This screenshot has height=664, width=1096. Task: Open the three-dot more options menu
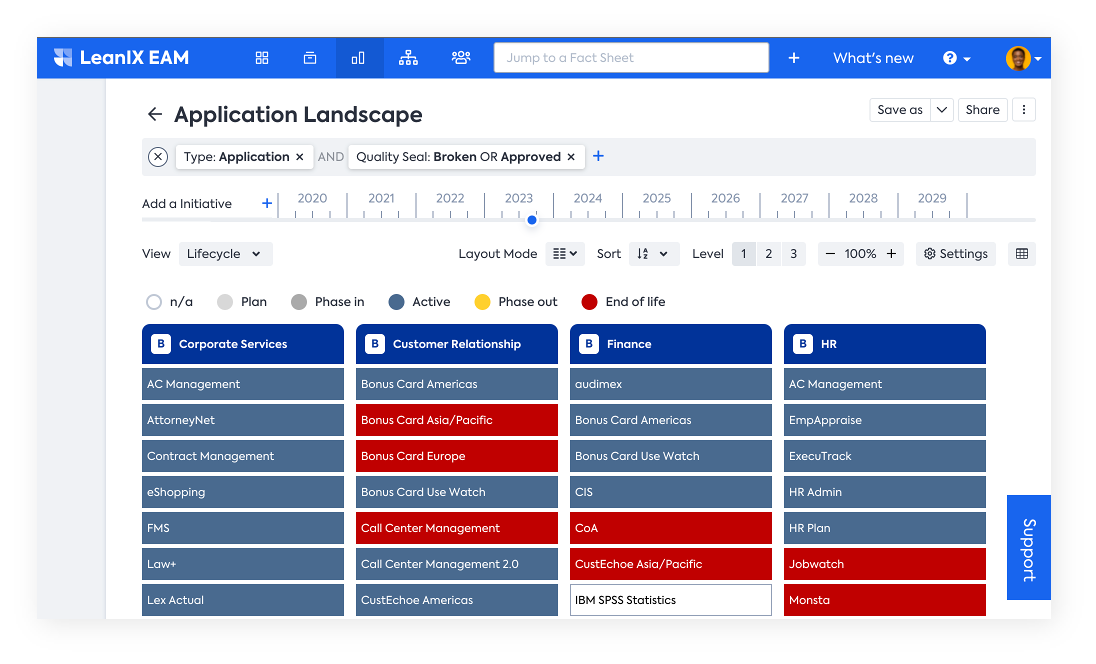click(1023, 110)
